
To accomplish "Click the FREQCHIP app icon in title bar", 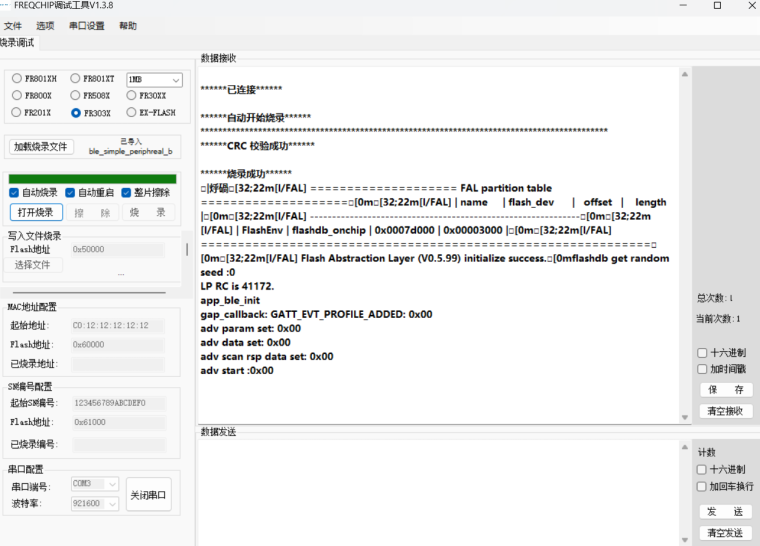I will [x=7, y=6].
